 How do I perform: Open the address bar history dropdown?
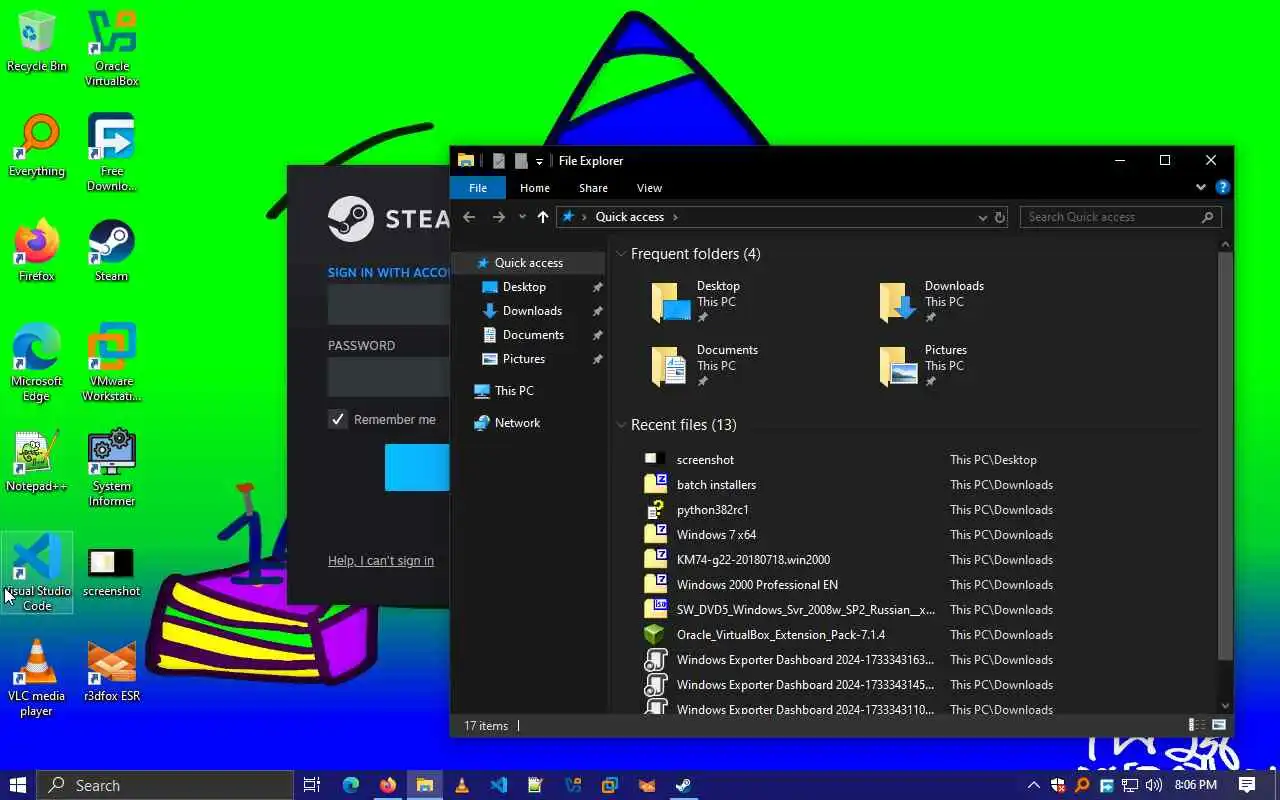(x=982, y=217)
